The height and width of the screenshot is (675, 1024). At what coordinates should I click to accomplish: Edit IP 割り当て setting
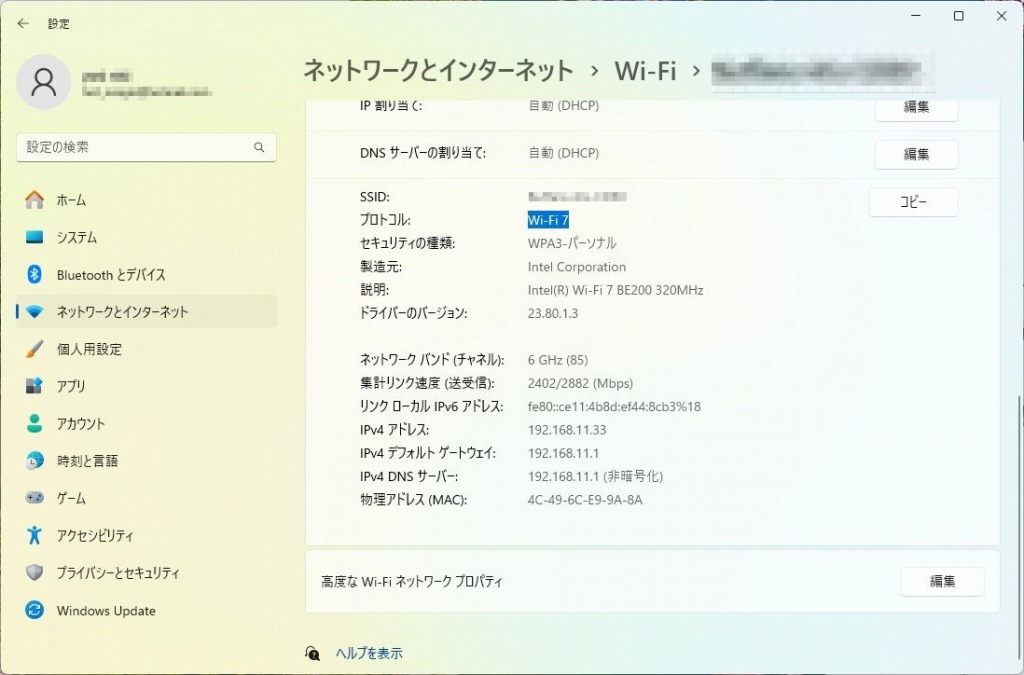point(916,108)
